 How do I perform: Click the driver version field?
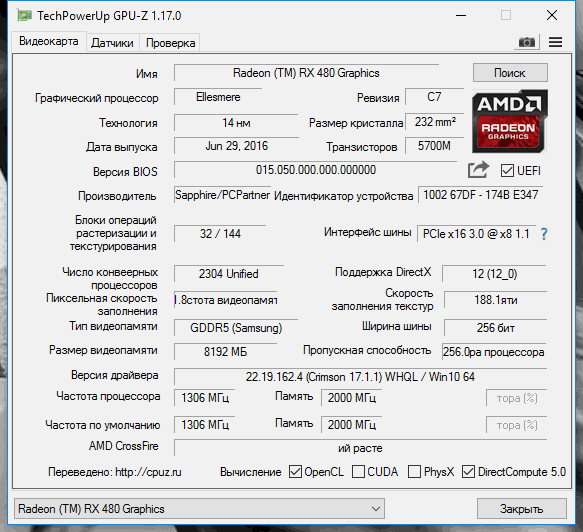coord(360,377)
